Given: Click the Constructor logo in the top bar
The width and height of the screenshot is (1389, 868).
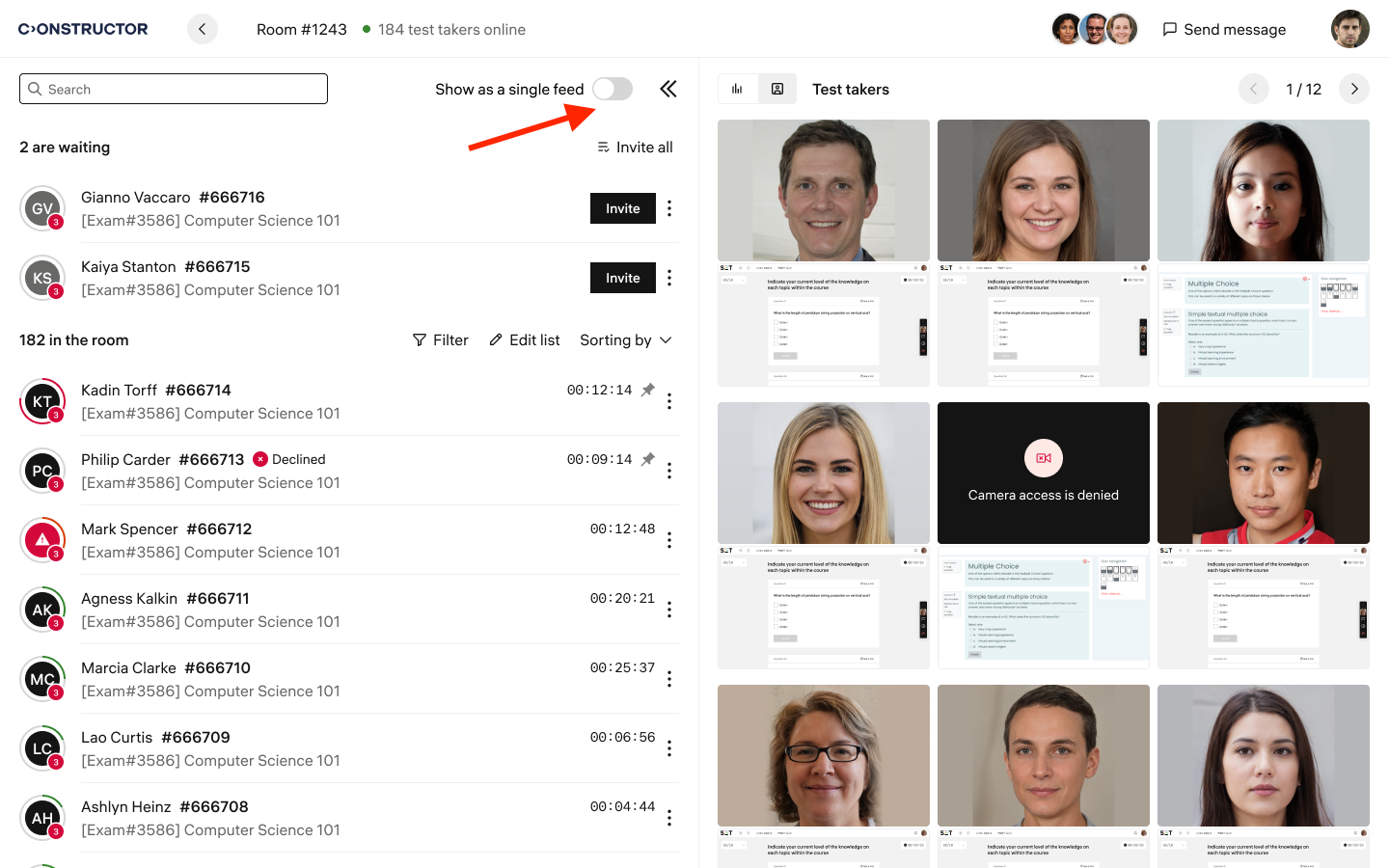Looking at the screenshot, I should (83, 28).
